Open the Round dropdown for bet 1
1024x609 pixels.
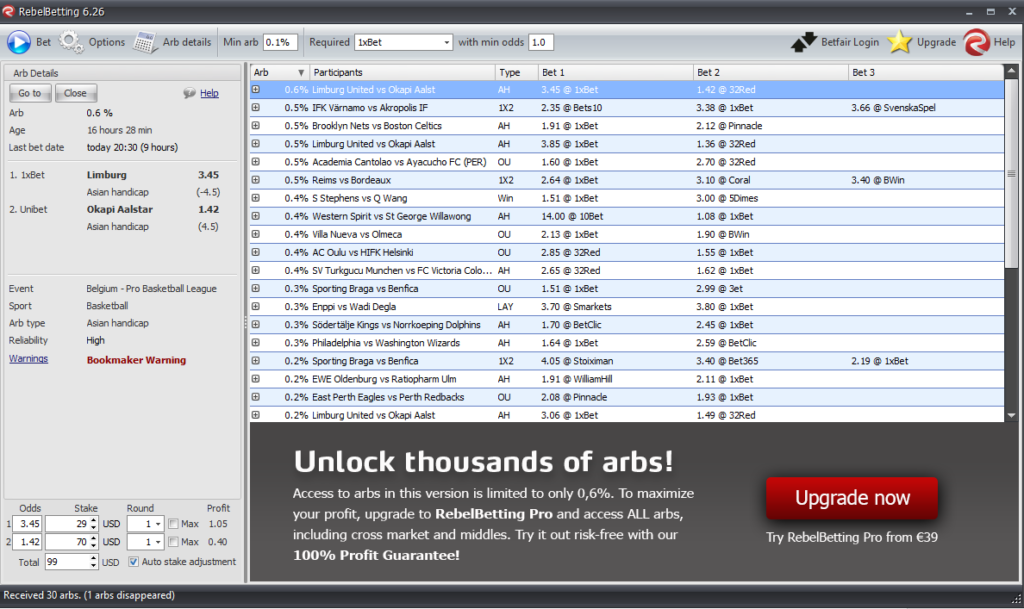click(x=158, y=523)
